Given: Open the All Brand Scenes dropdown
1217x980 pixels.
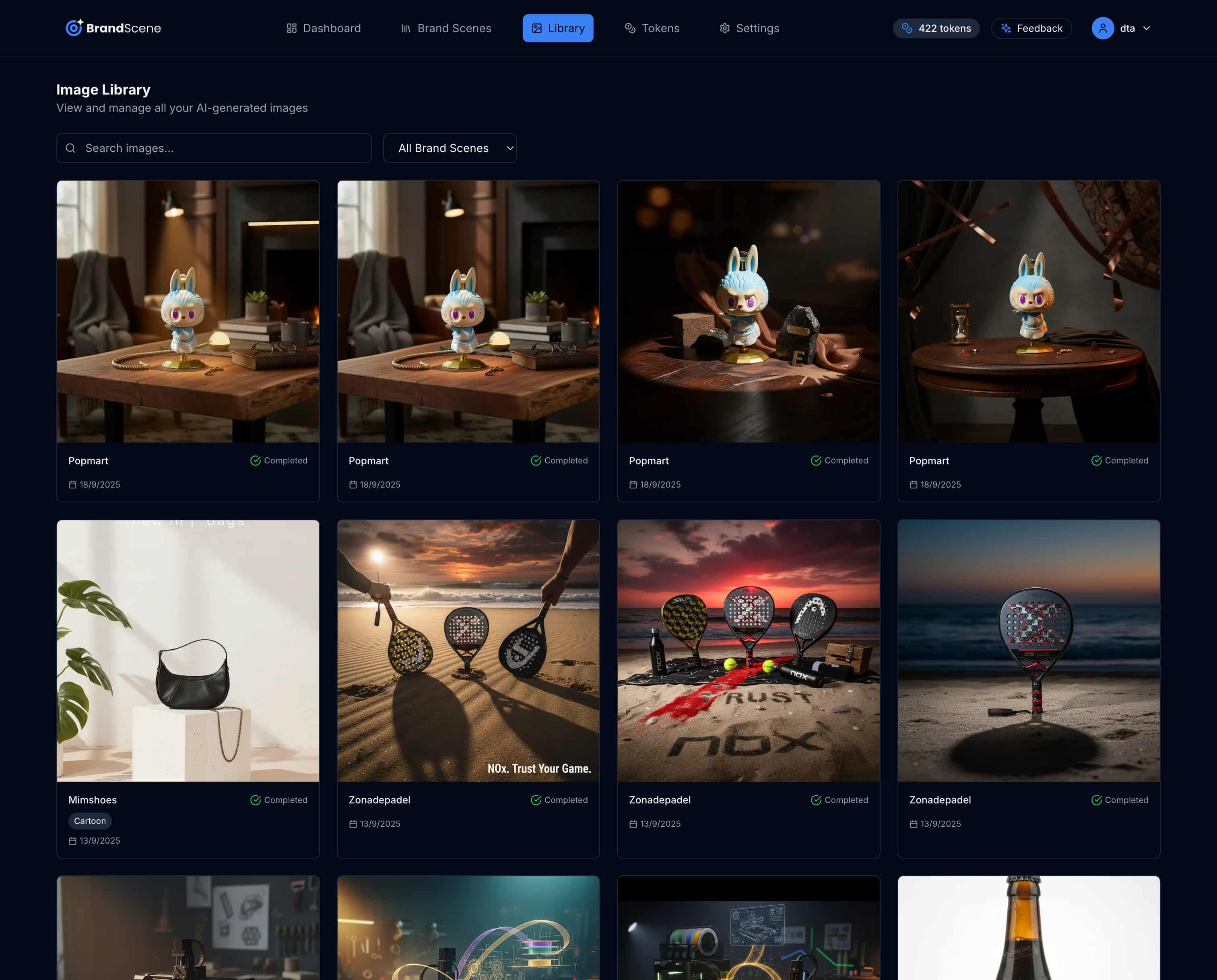Looking at the screenshot, I should 450,148.
